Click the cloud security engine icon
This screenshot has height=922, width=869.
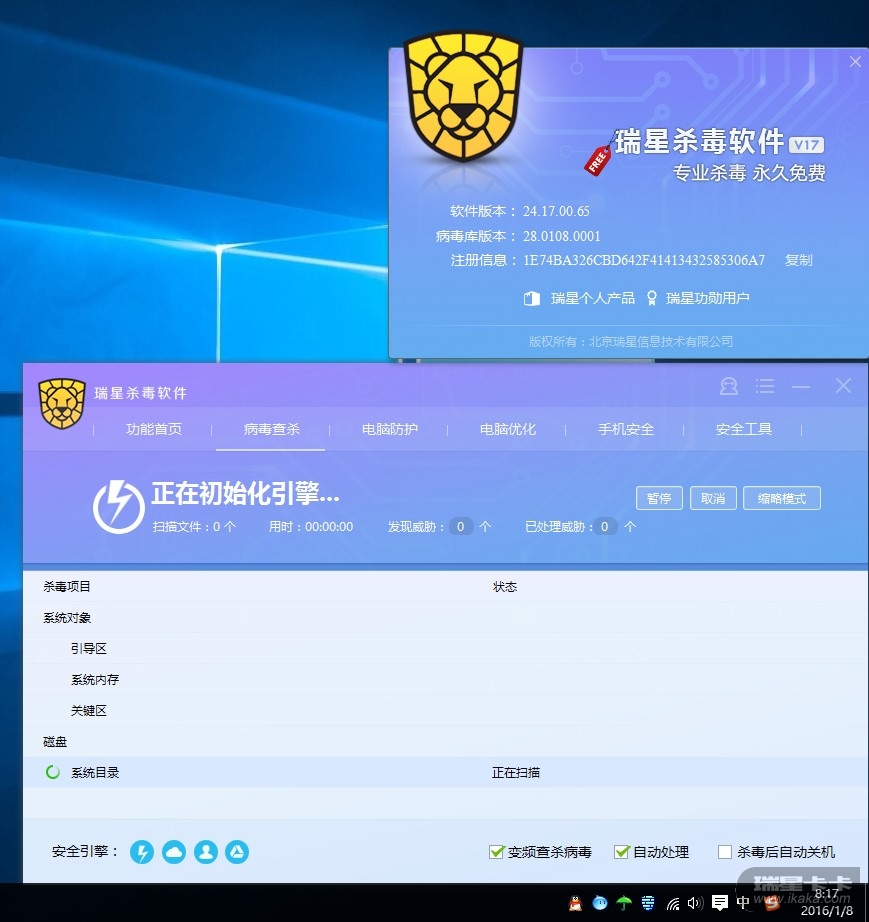174,851
